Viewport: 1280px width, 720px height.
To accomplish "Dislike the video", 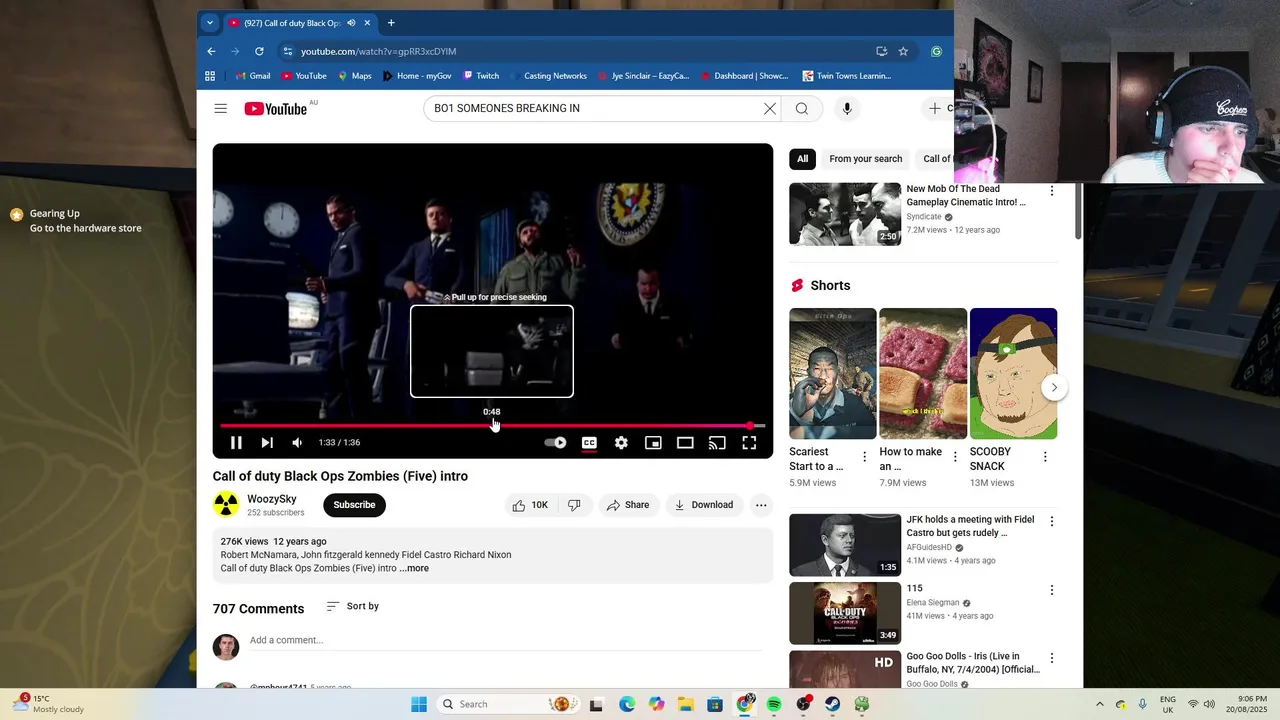I will click(574, 505).
